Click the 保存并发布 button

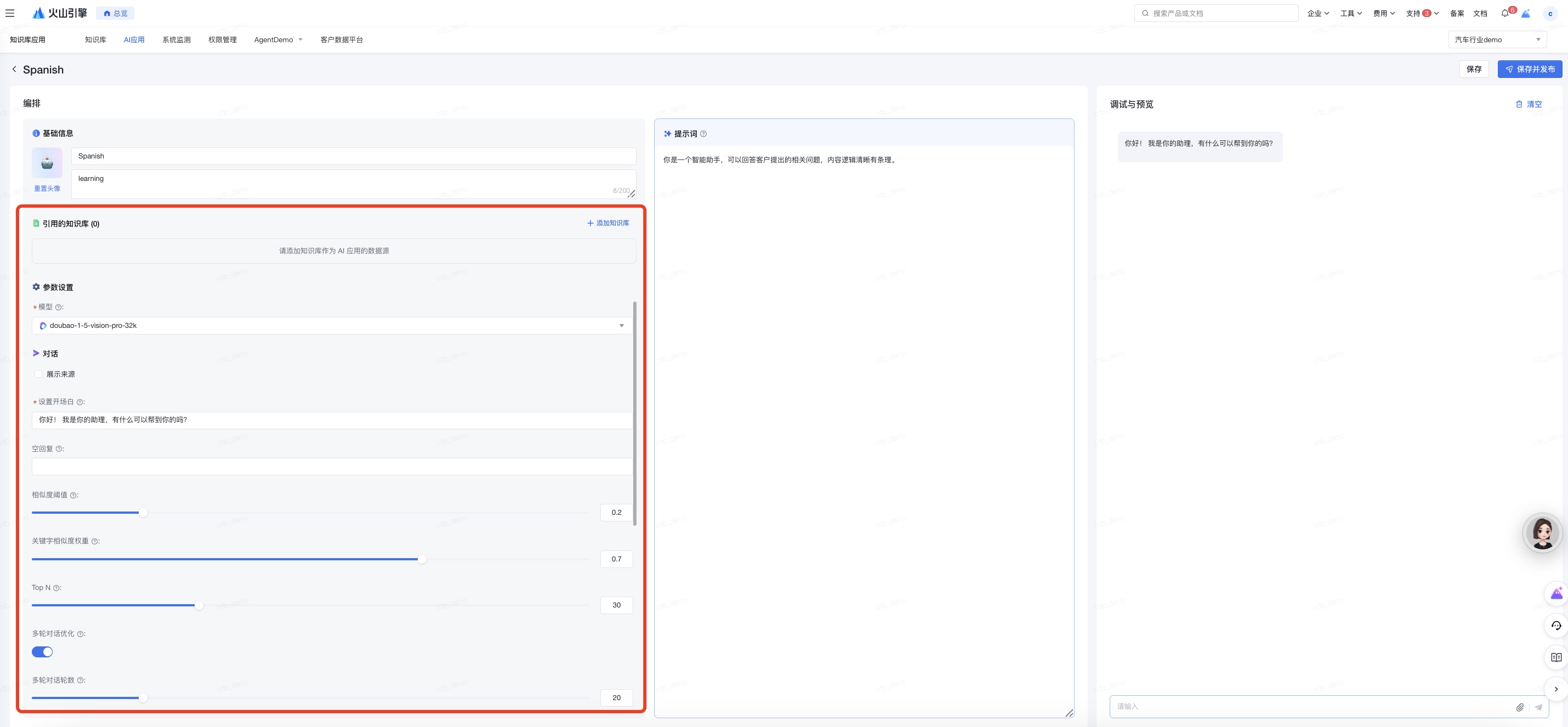tap(1530, 70)
